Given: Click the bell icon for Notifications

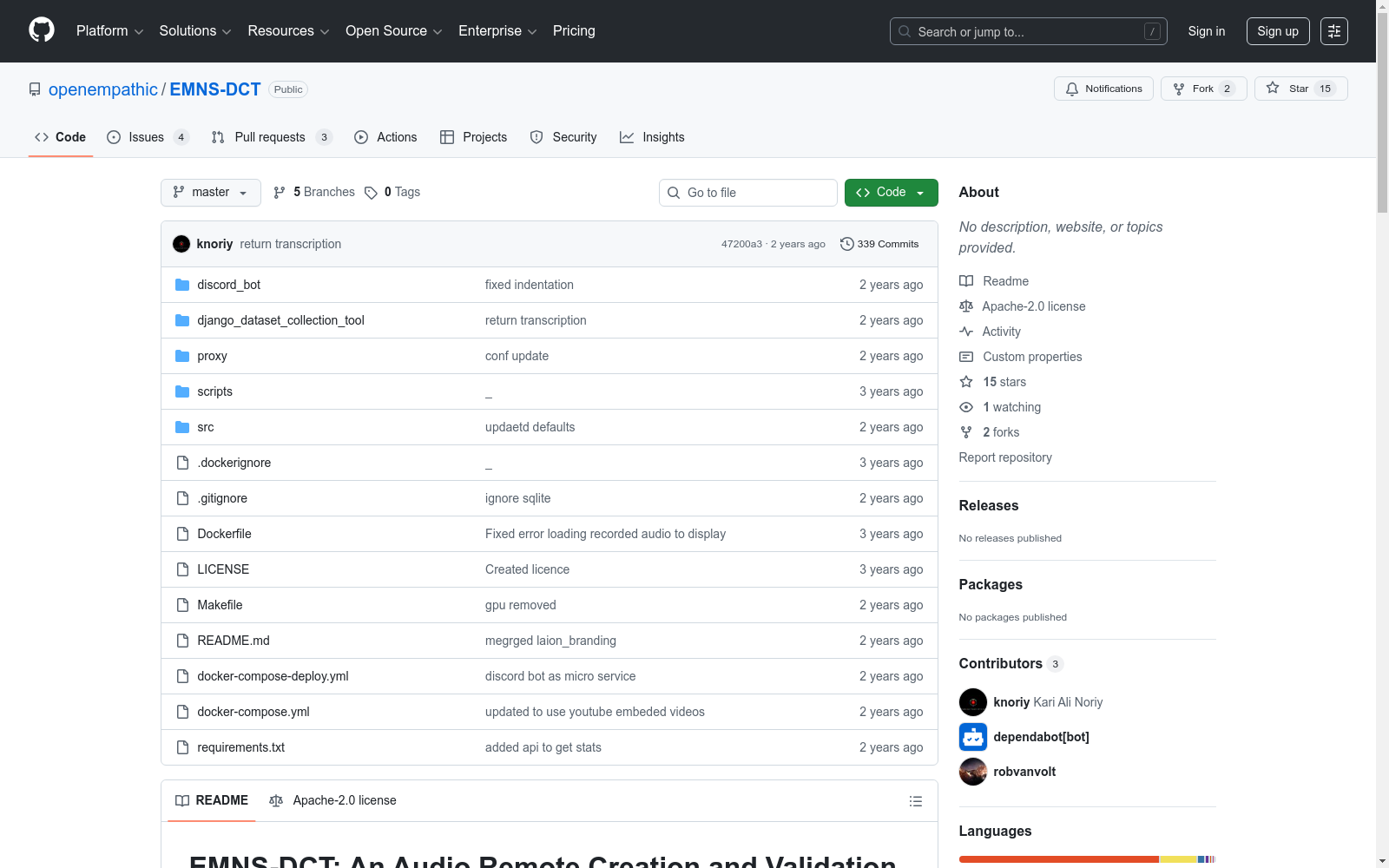Looking at the screenshot, I should coord(1072,89).
